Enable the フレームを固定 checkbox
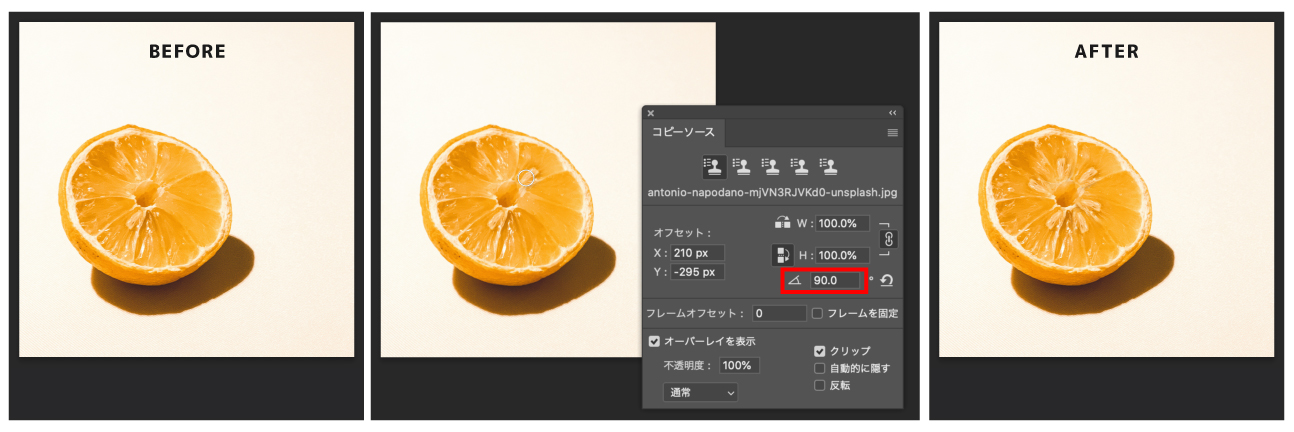The width and height of the screenshot is (1294, 432). (817, 314)
